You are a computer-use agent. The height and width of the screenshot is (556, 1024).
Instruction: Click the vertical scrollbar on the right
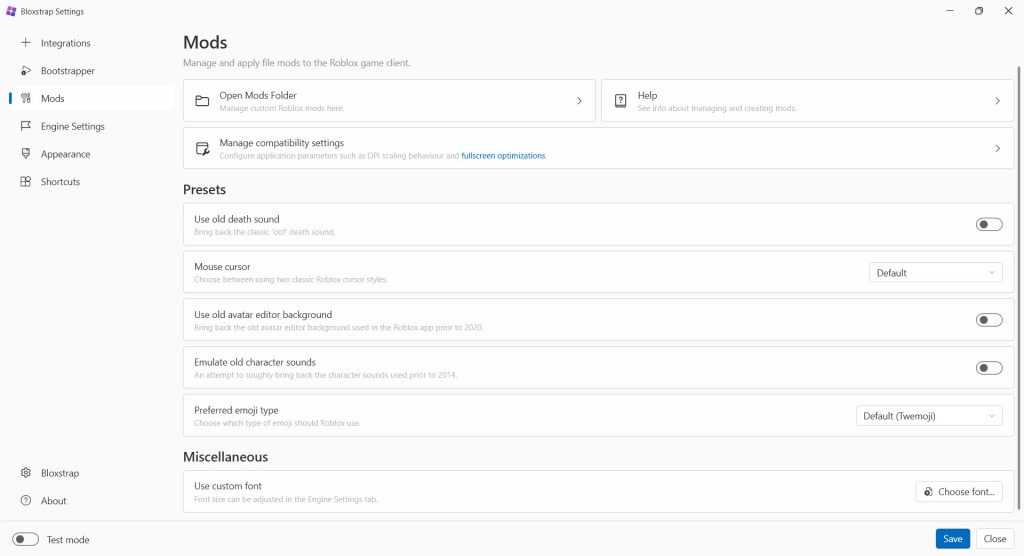(1019, 287)
